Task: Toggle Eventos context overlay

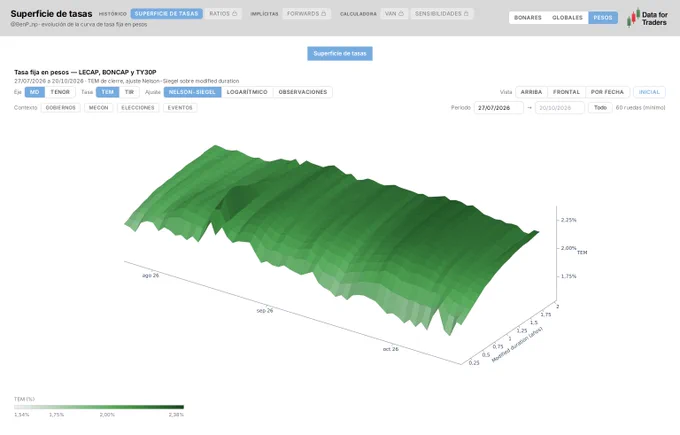Action: (180, 108)
